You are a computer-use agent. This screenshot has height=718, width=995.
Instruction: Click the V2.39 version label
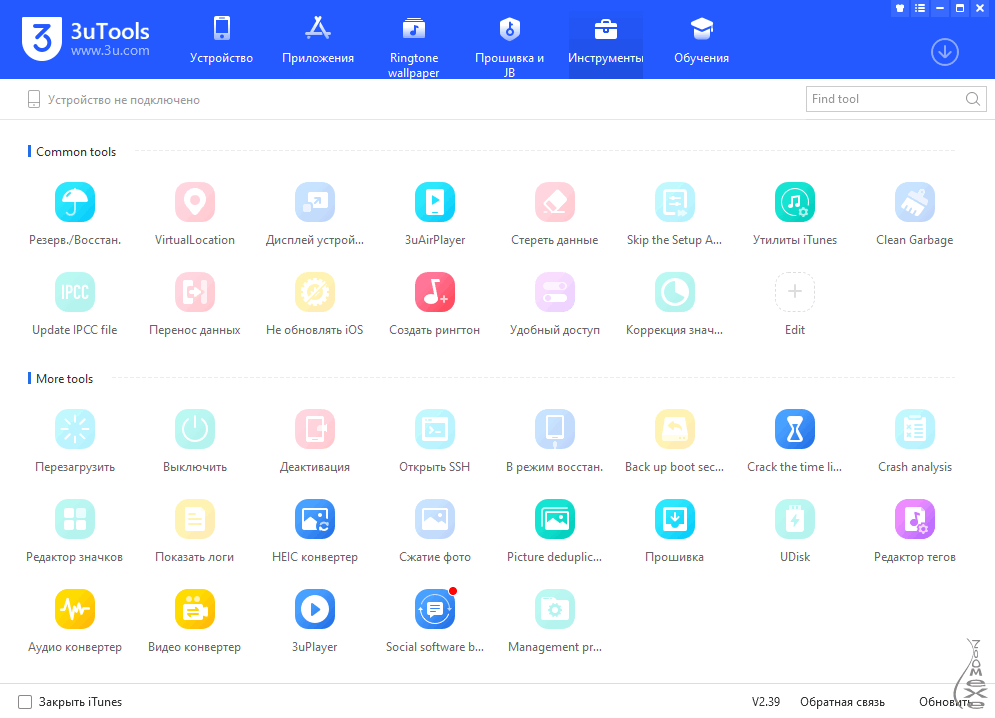[x=766, y=702]
